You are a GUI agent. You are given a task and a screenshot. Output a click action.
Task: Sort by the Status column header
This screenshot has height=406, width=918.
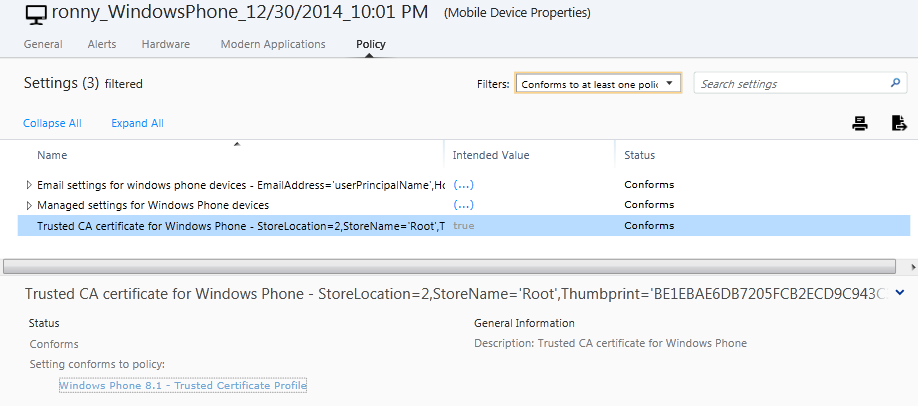639,155
